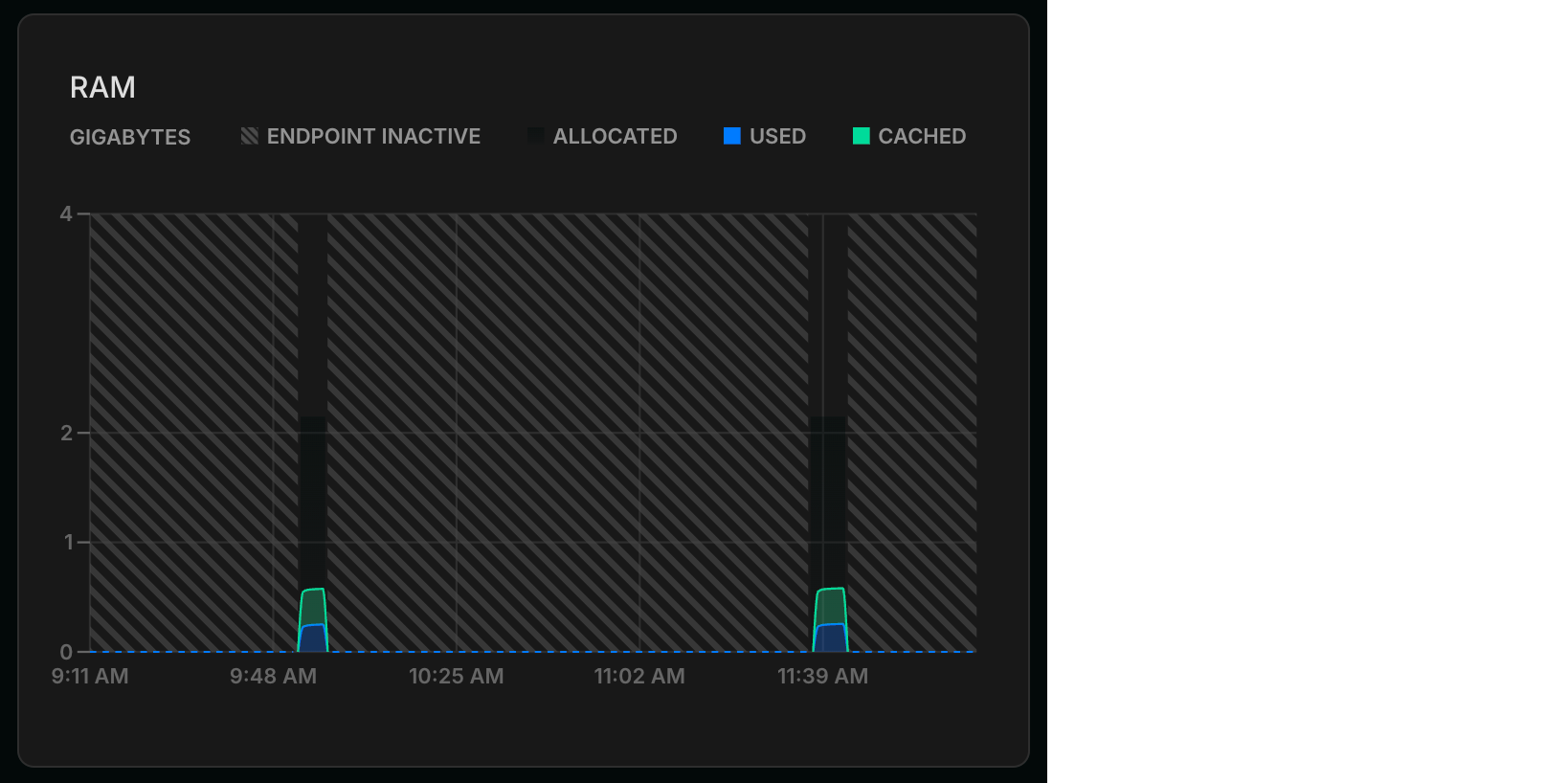Click the GIGABYTES unit label
The height and width of the screenshot is (783, 1568).
point(130,137)
